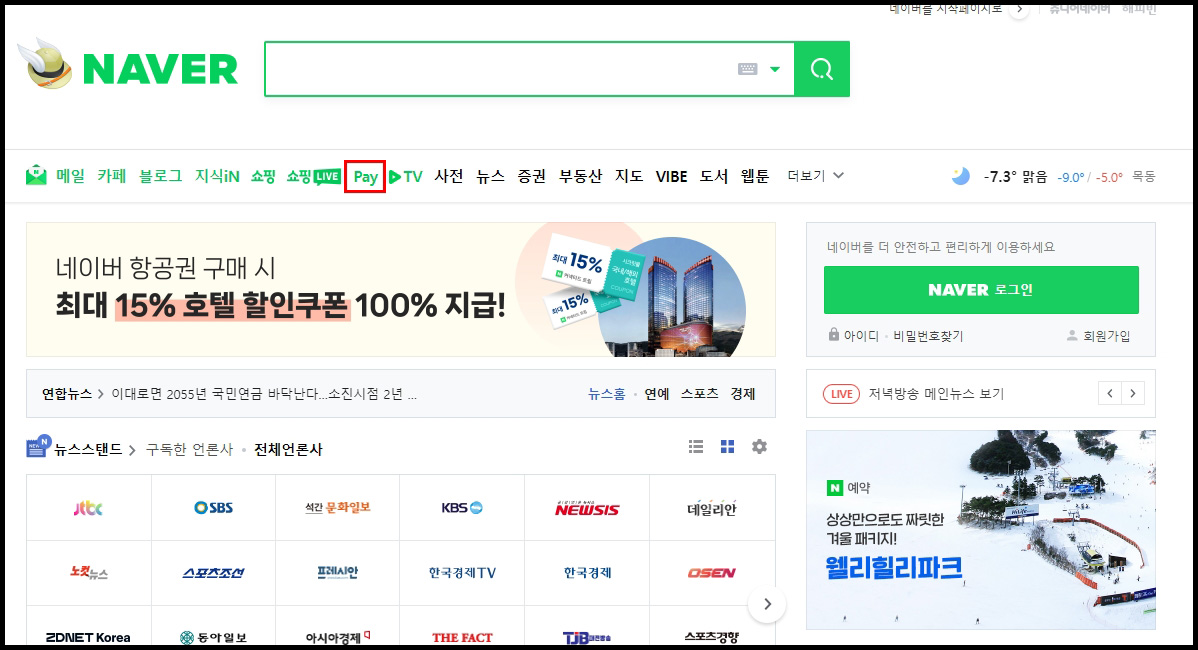The width and height of the screenshot is (1198, 650).
Task: Open 지식iN service
Action: (x=217, y=176)
